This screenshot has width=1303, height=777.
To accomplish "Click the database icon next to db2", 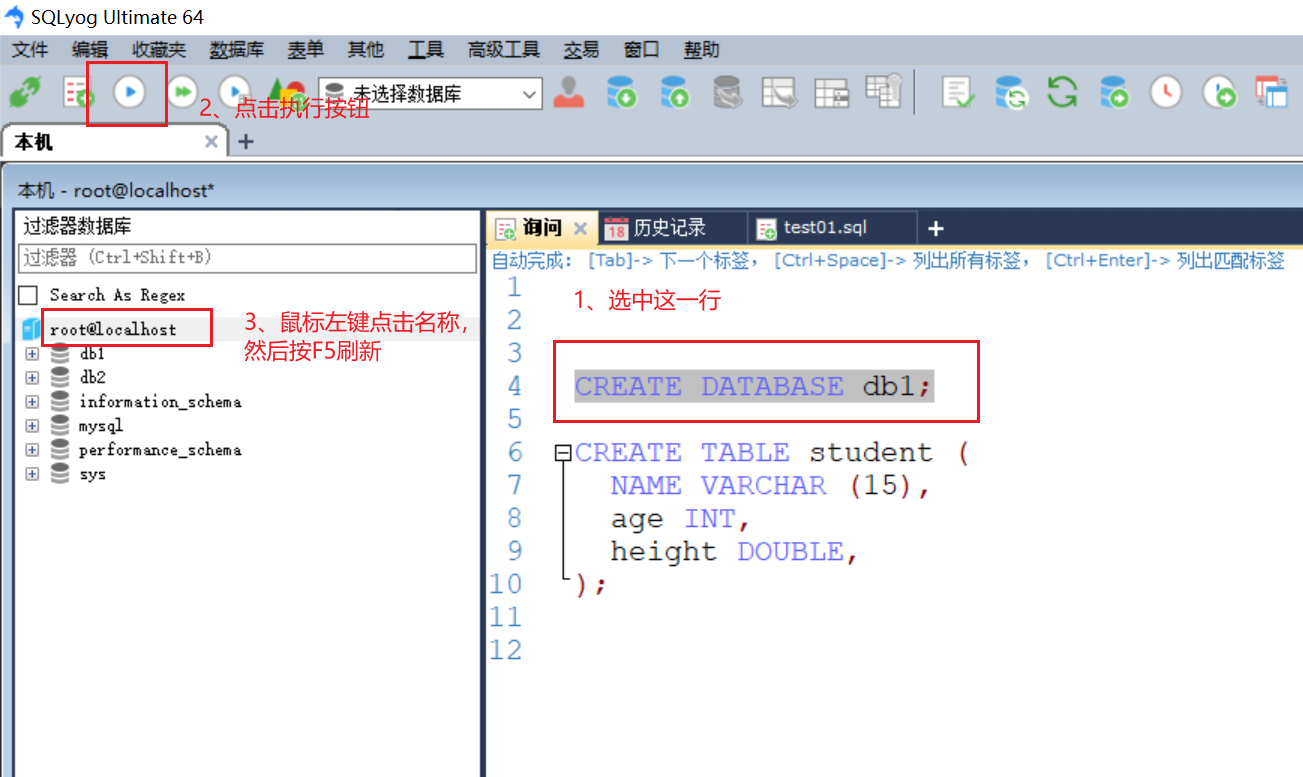I will pos(60,377).
